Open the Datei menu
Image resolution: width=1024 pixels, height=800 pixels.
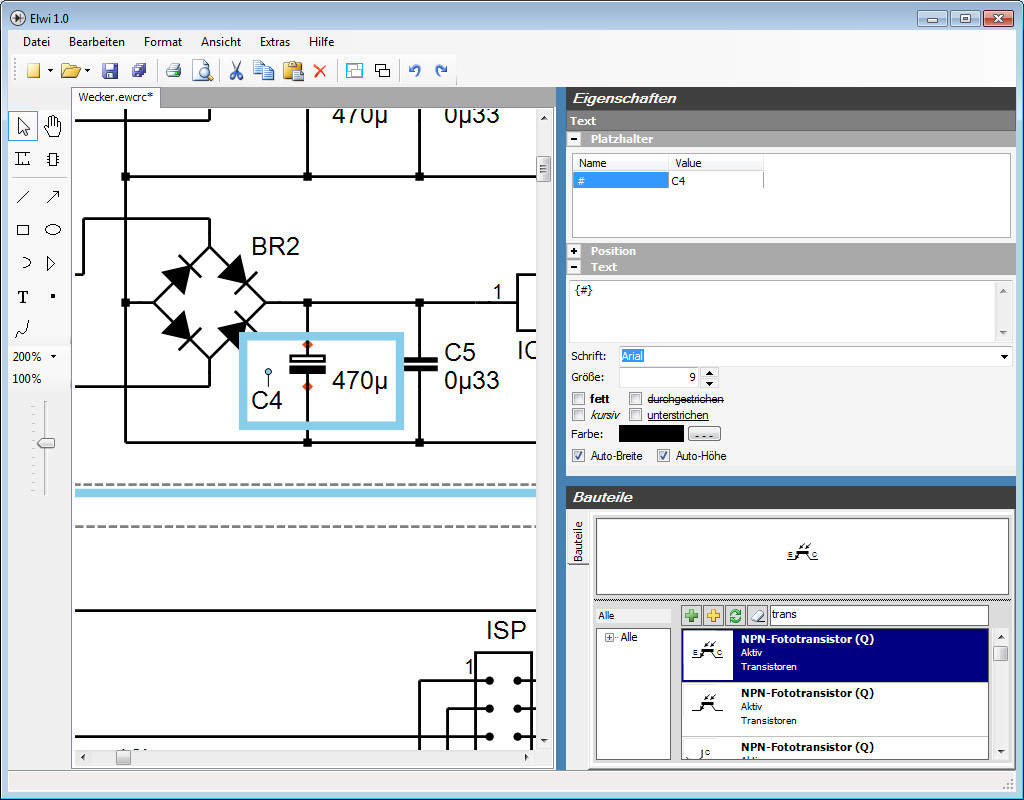pyautogui.click(x=37, y=42)
